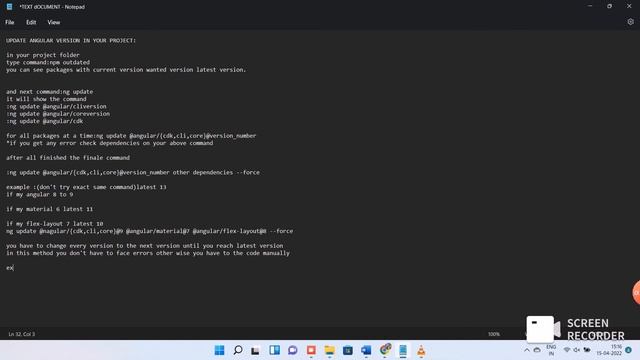Switch to Notepad taskbar icon
This screenshot has width=640, height=360.
403,350
